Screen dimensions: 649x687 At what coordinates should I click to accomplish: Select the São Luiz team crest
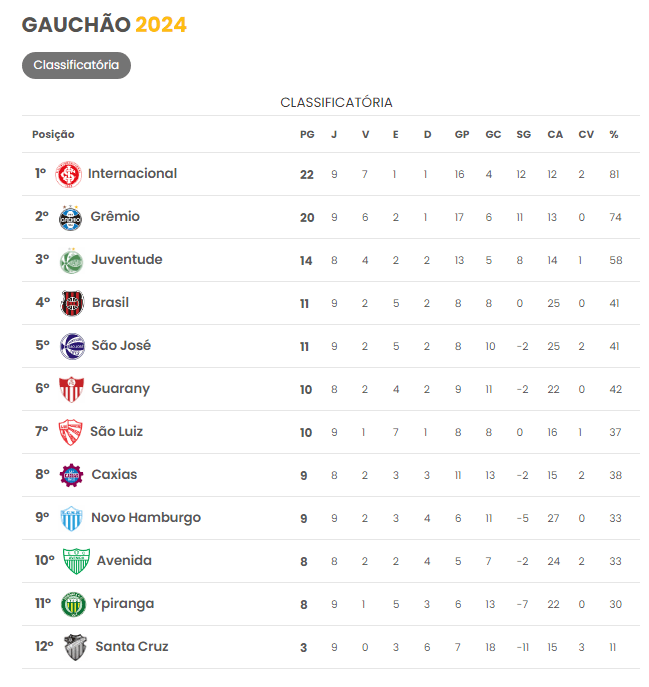click(x=71, y=432)
